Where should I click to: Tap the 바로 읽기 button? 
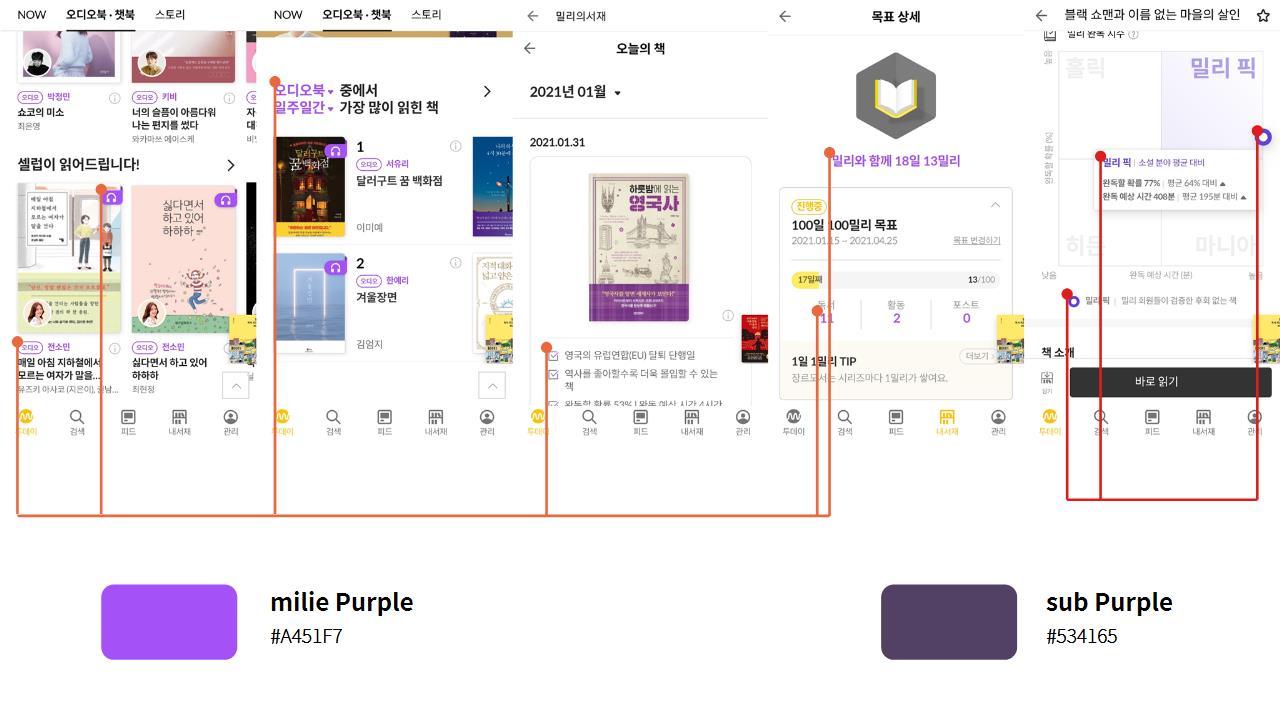(1170, 381)
